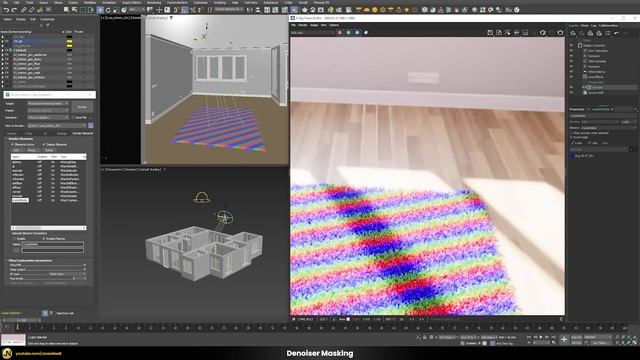640x360 pixels.
Task: Activate the Select Object tool
Action: coord(66,10)
